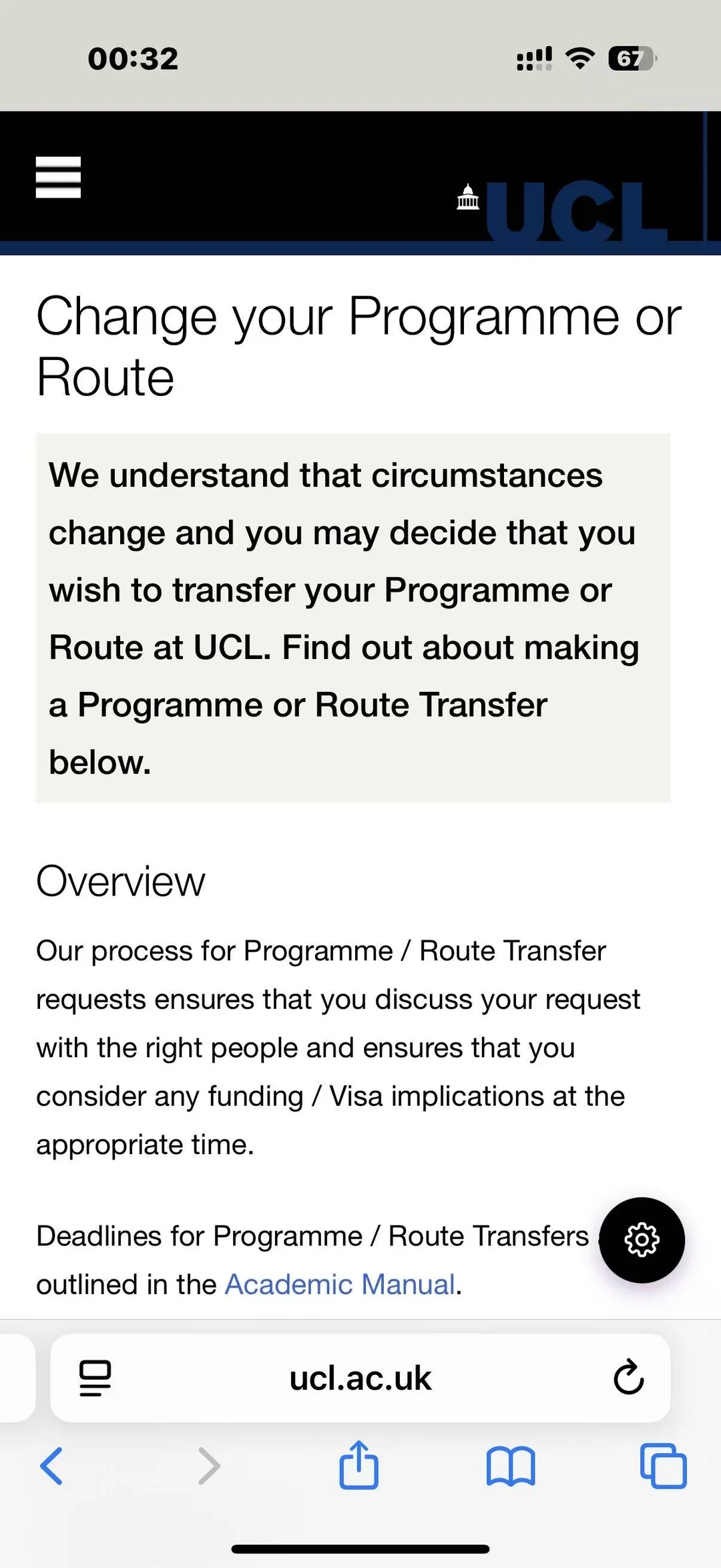Open Safari page settings reader icon

[95, 1378]
